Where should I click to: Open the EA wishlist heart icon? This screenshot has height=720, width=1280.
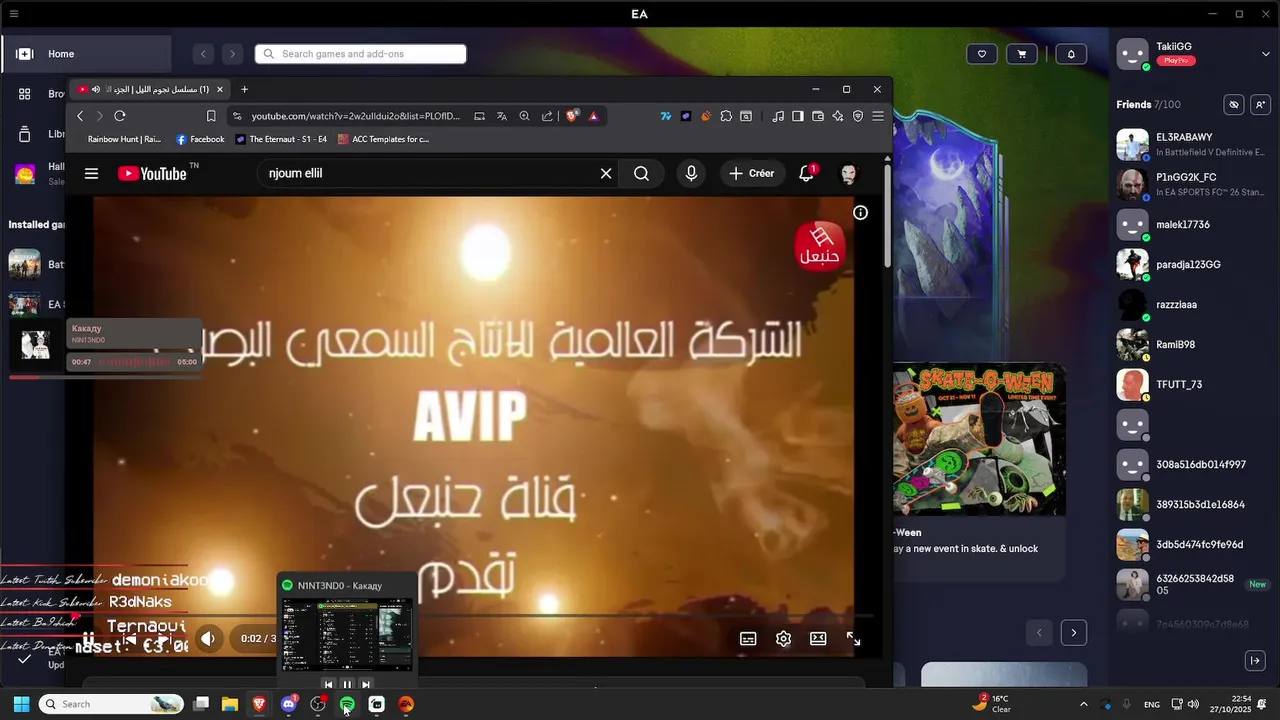pos(982,54)
